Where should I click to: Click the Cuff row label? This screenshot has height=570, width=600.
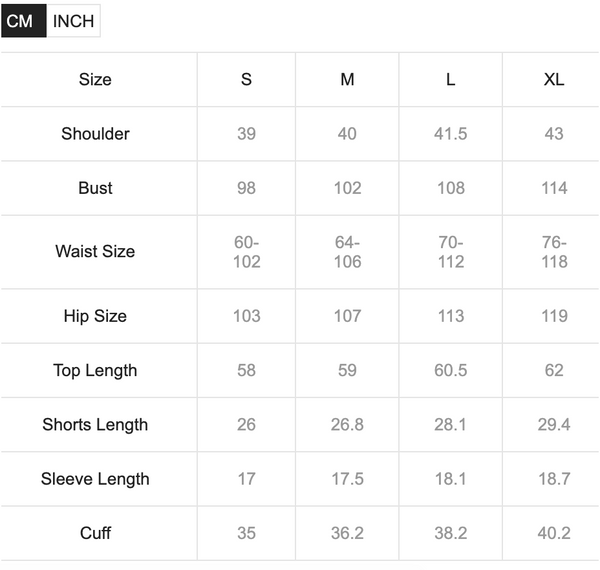[x=95, y=533]
